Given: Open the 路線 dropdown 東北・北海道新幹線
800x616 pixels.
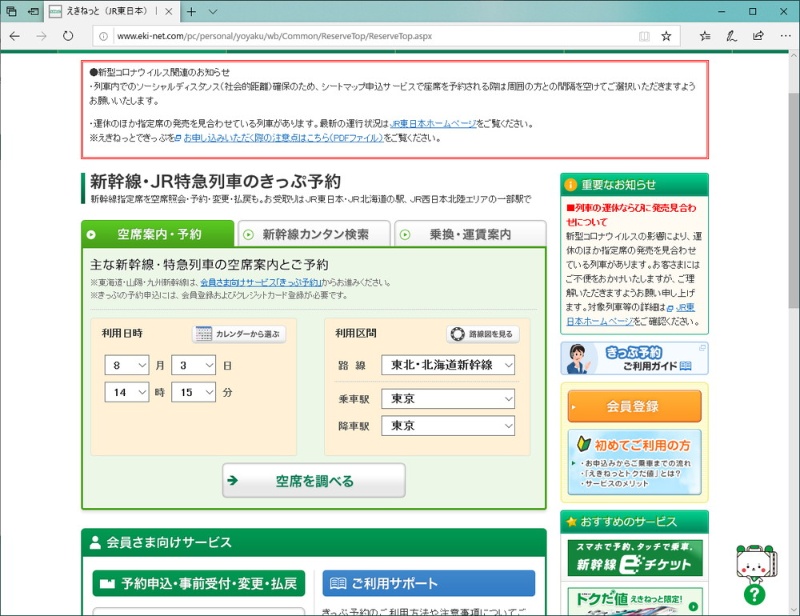Looking at the screenshot, I should point(448,365).
